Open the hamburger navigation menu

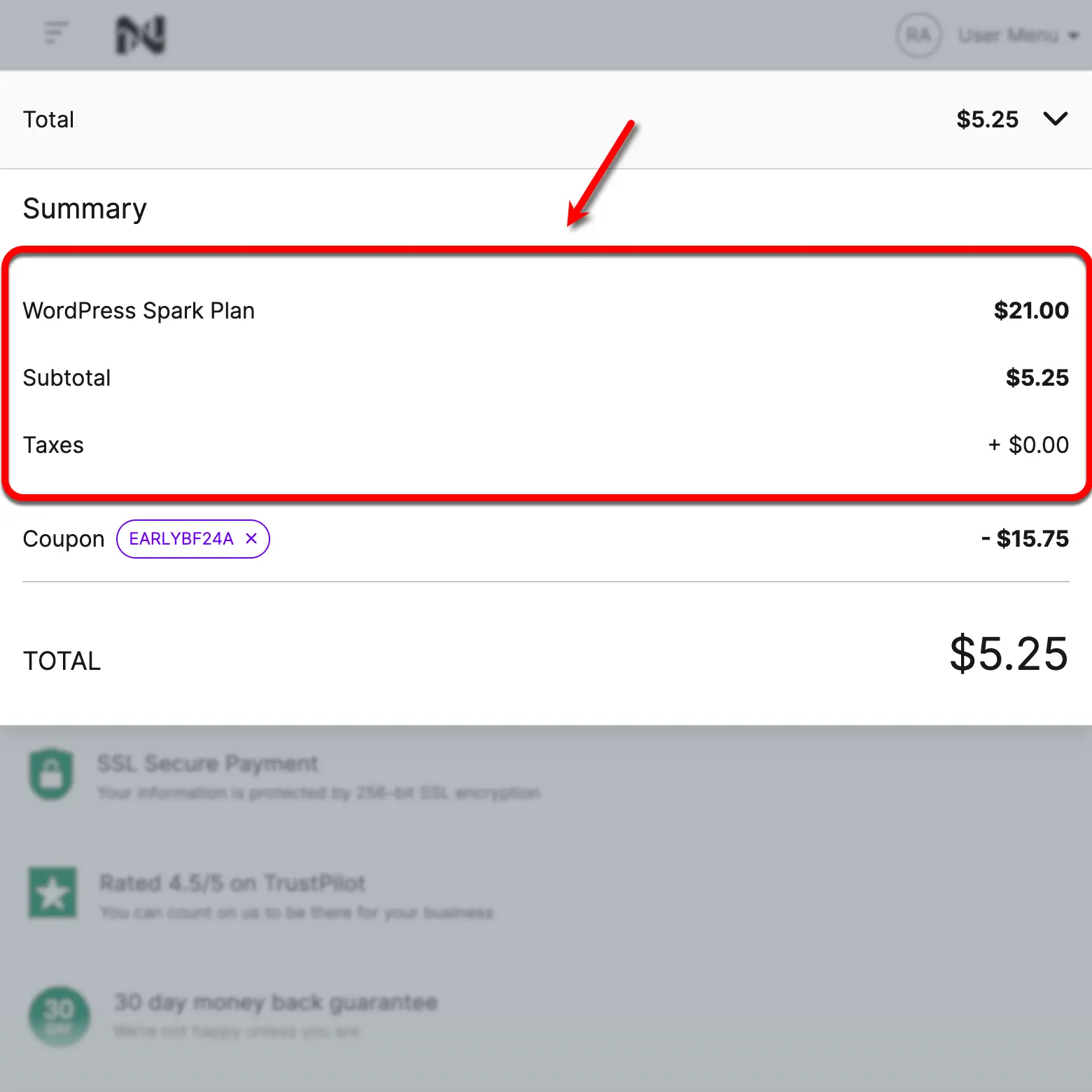pyautogui.click(x=57, y=31)
